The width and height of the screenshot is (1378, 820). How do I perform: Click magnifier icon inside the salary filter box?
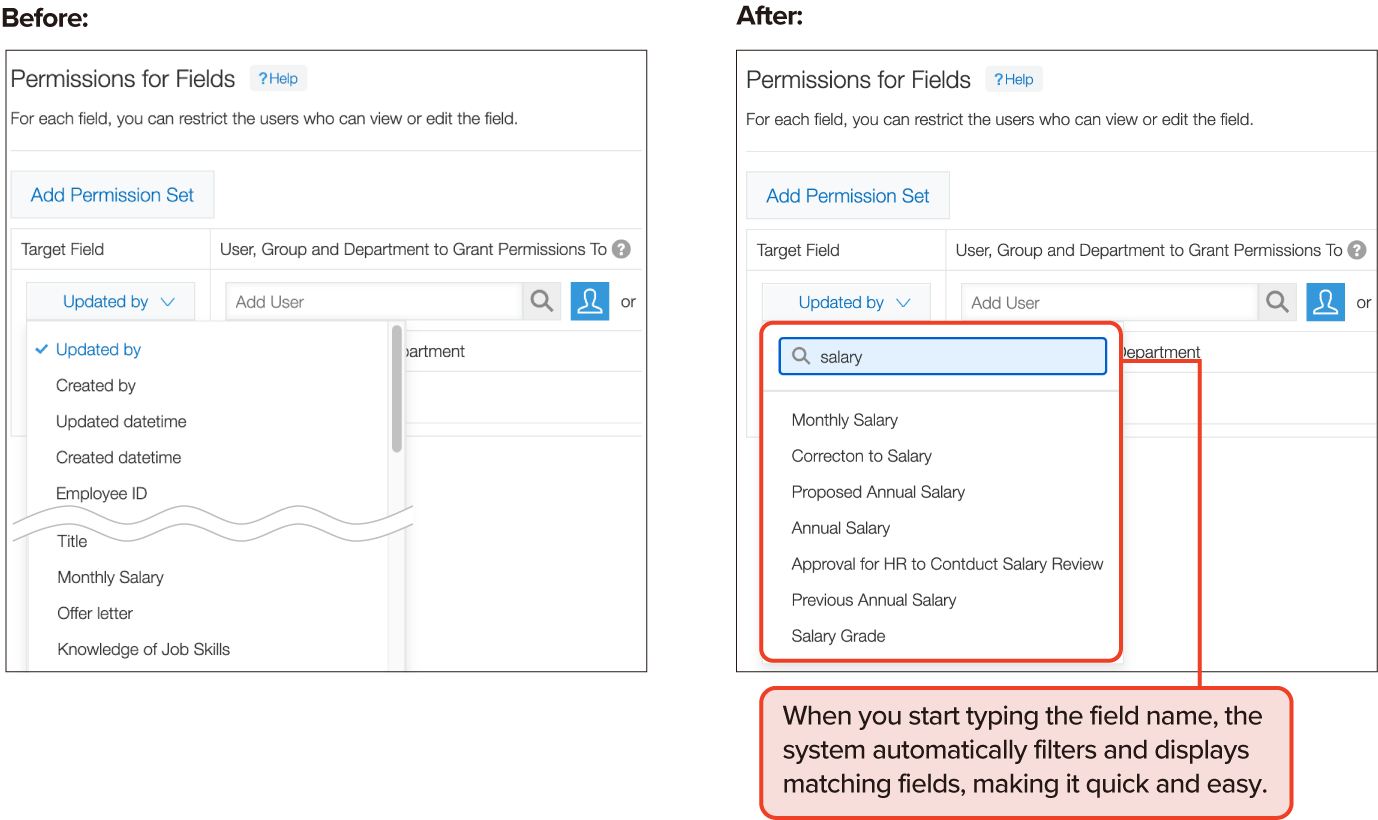pyautogui.click(x=801, y=357)
